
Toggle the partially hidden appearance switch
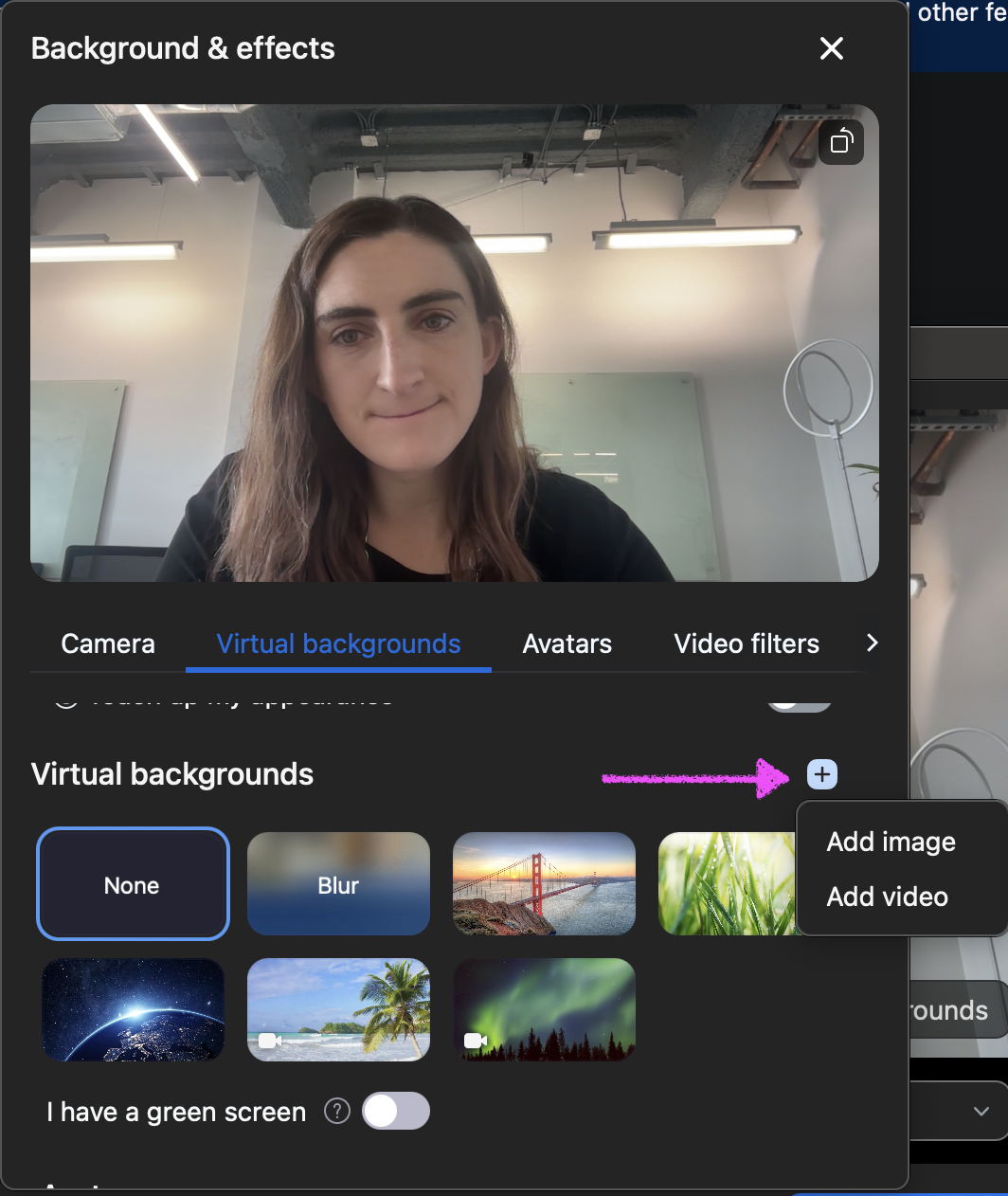pyautogui.click(x=799, y=704)
